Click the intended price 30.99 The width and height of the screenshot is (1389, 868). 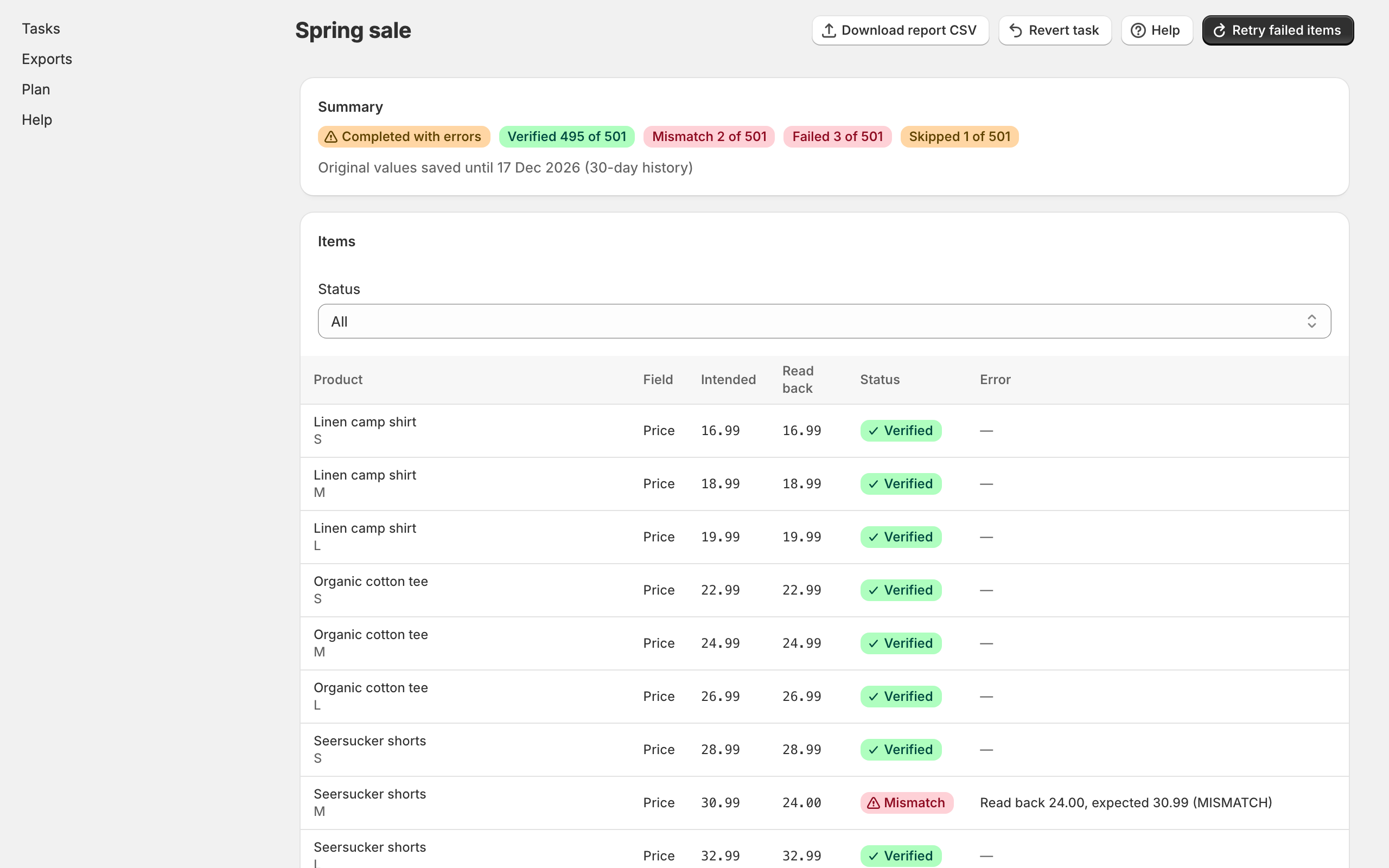721,802
